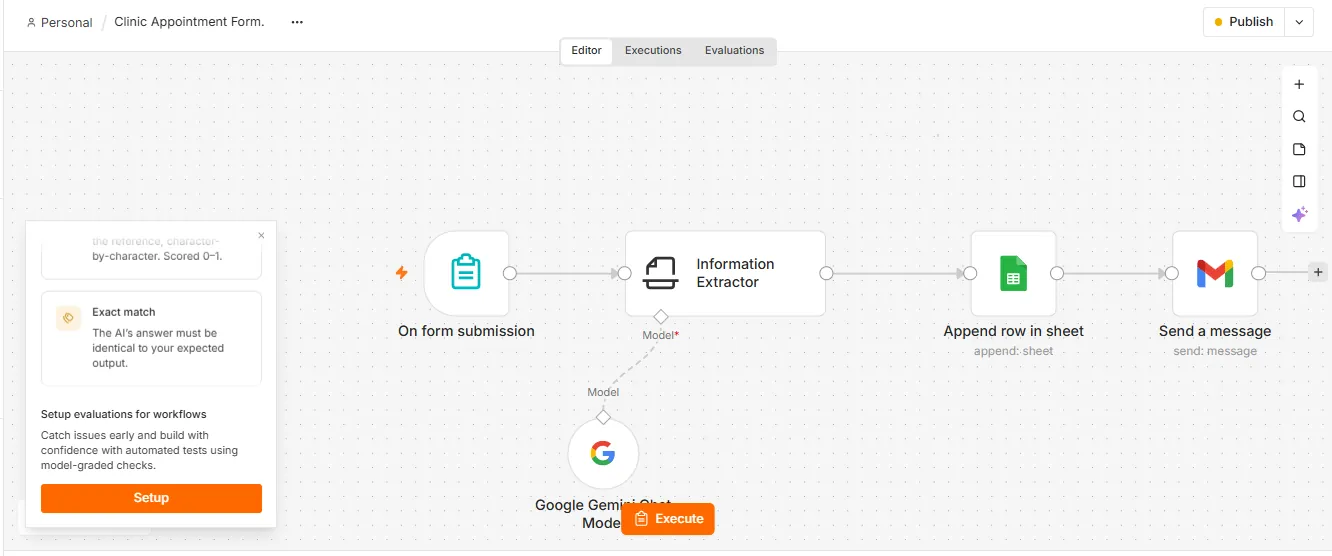Click the orange Setup button
The height and width of the screenshot is (556, 1332).
click(151, 498)
